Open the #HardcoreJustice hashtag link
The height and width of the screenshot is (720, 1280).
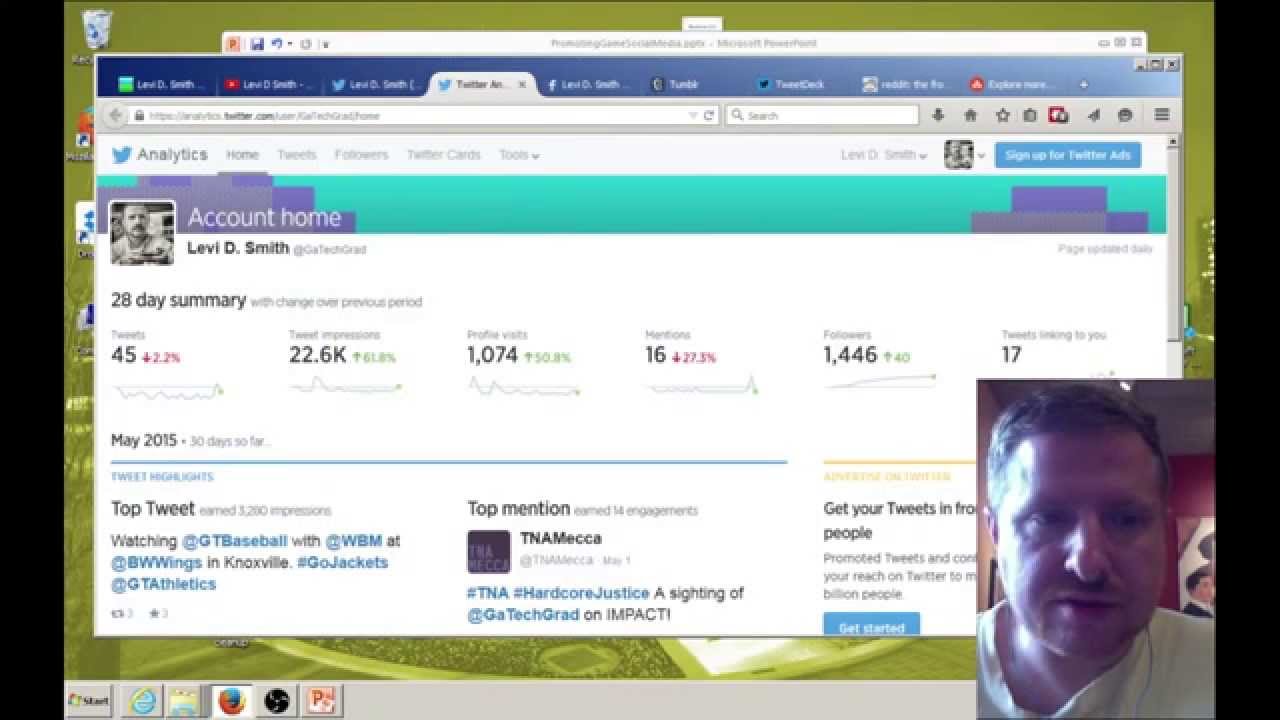pyautogui.click(x=581, y=593)
